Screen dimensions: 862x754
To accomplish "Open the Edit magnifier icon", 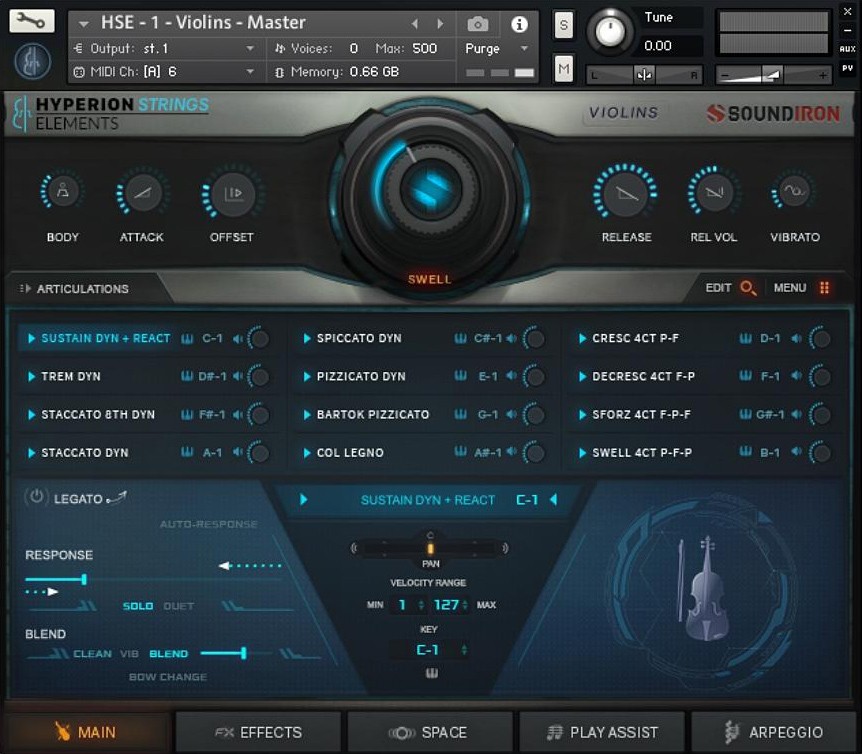I will coord(748,287).
